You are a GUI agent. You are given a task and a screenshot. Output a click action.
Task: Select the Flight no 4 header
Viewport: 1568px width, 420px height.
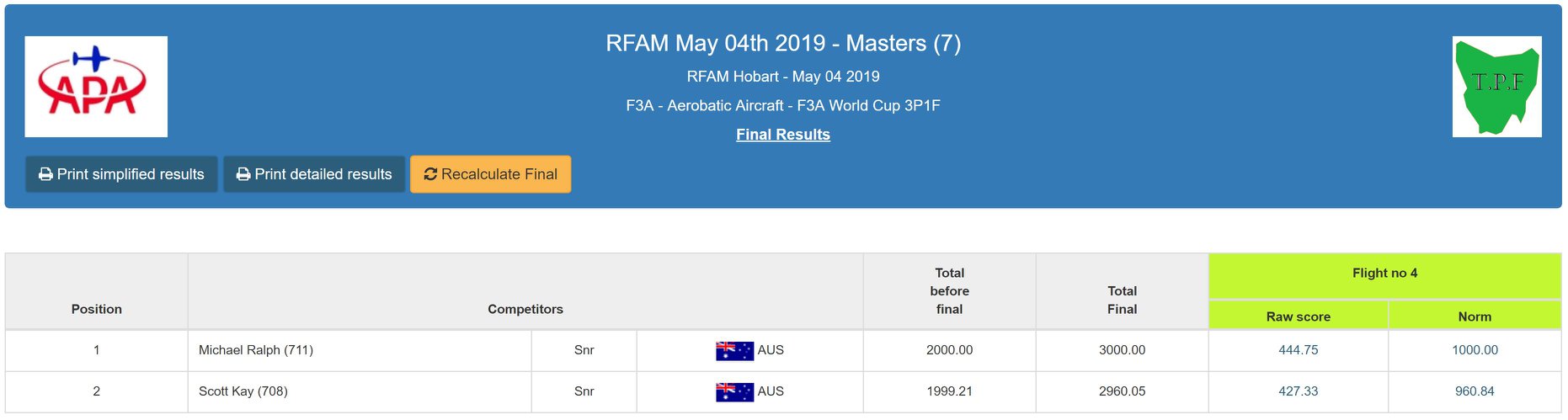(x=1384, y=274)
